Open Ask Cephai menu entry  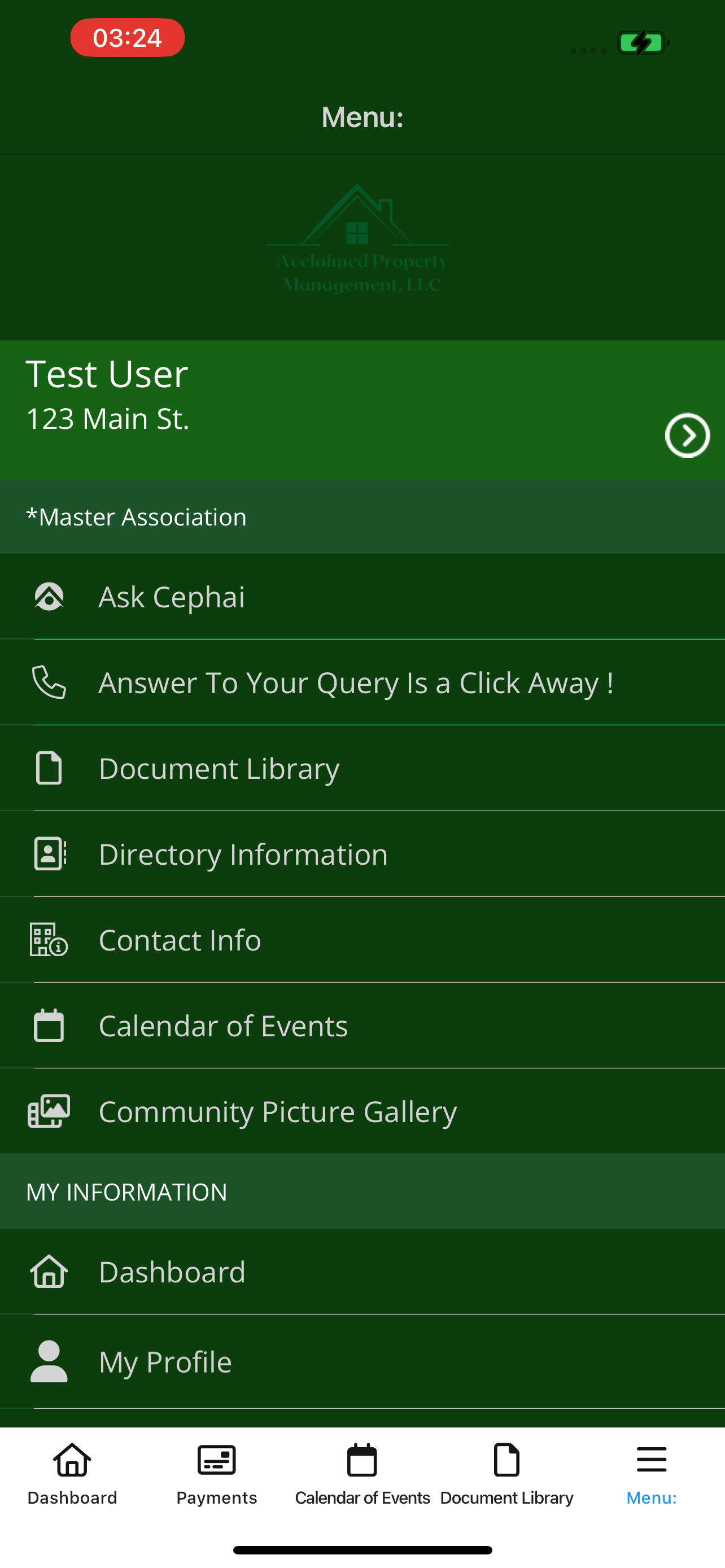(x=363, y=597)
